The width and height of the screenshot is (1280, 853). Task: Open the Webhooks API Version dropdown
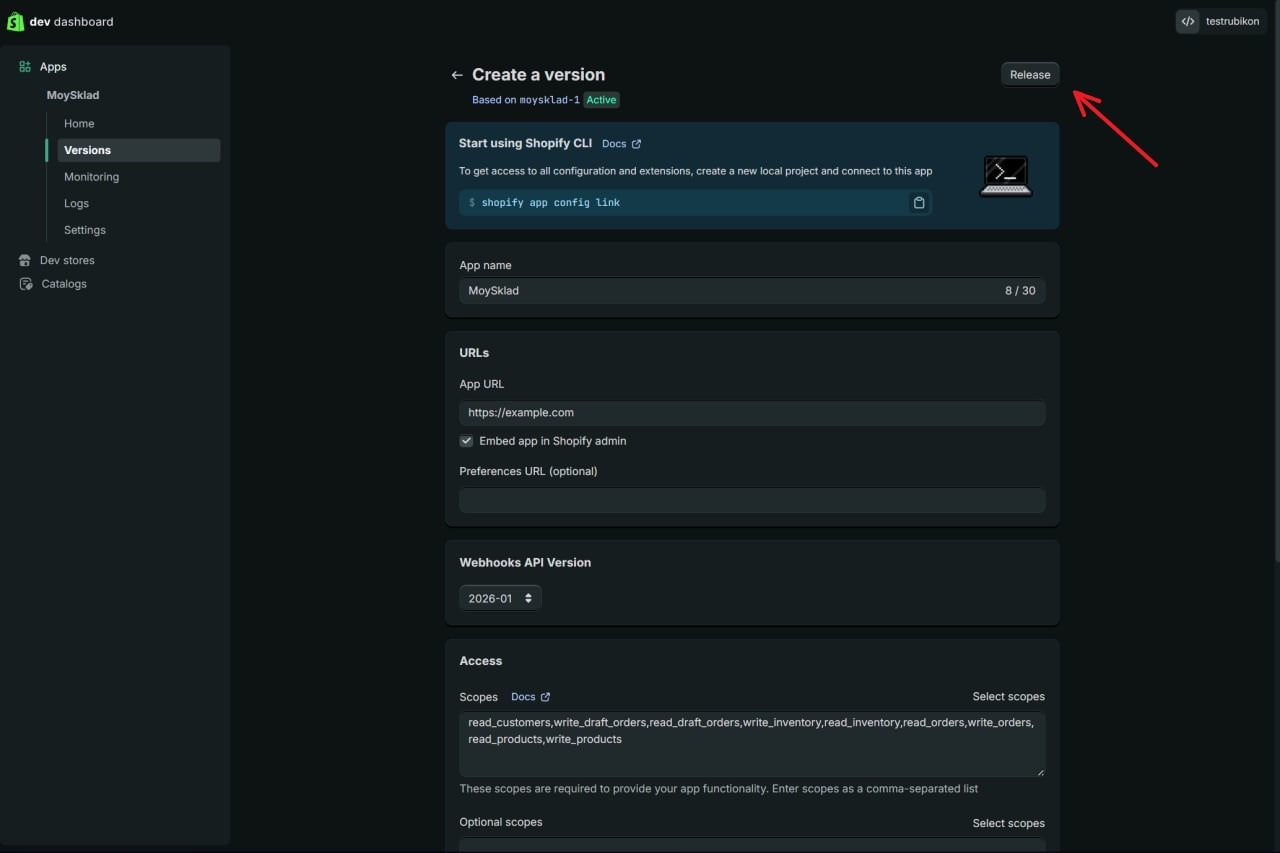tap(500, 598)
